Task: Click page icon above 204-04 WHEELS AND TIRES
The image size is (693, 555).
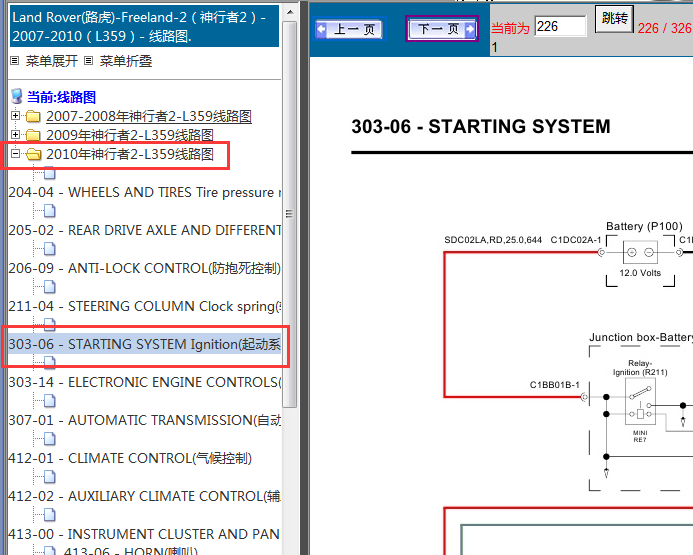Action: 50,173
